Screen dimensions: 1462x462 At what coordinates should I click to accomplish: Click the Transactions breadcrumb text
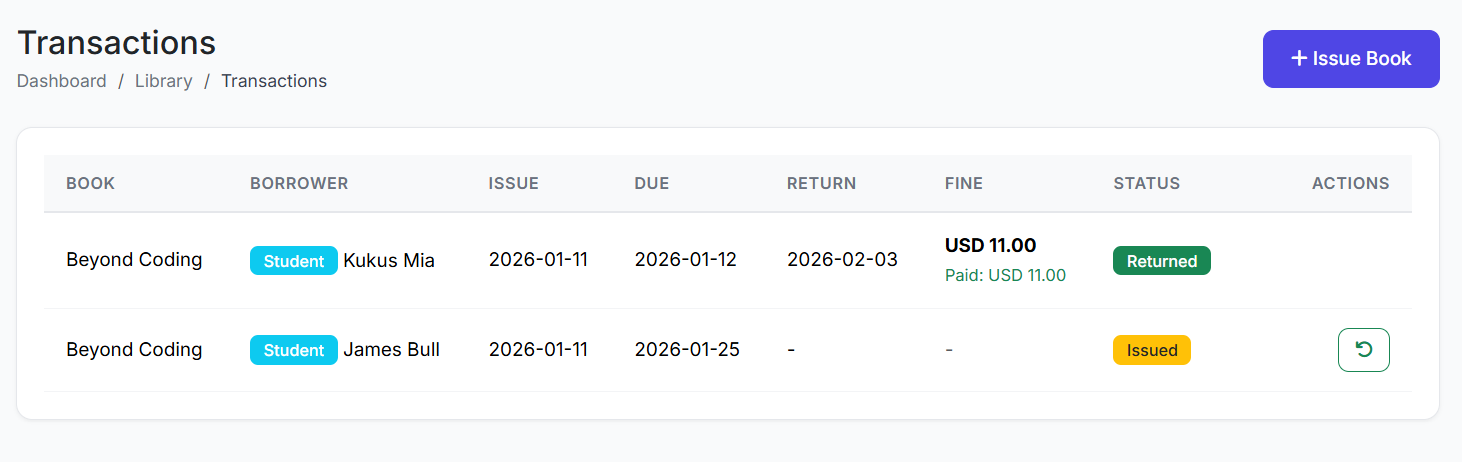pos(274,81)
